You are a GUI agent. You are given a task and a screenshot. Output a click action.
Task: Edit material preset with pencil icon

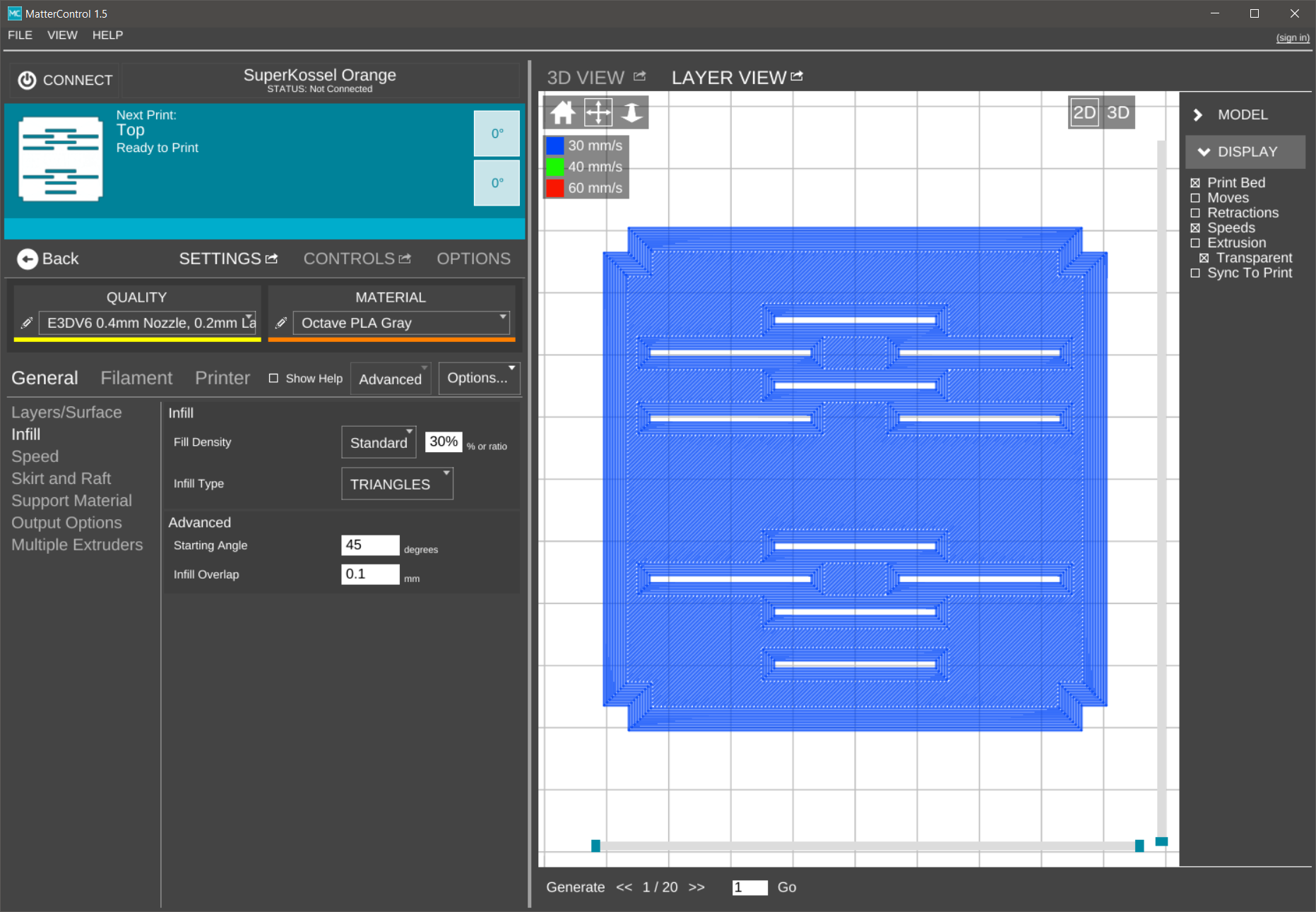[281, 323]
